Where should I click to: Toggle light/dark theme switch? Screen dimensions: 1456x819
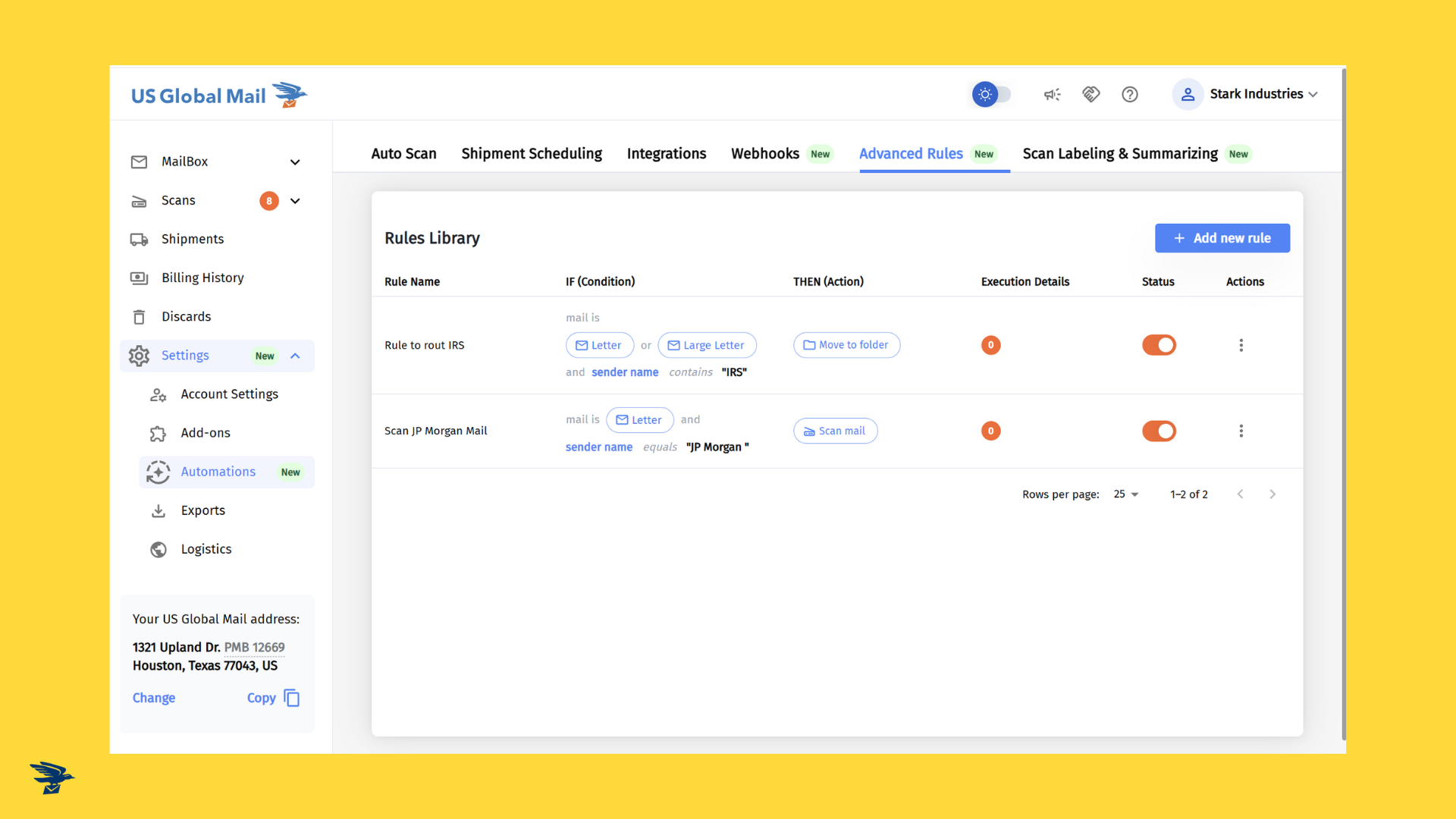992,95
